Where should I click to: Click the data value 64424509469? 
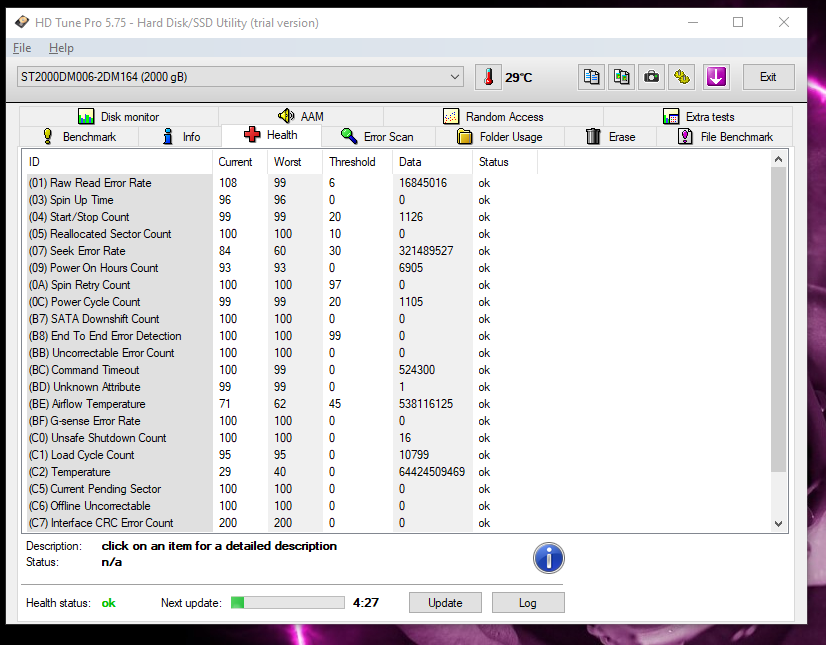click(432, 472)
